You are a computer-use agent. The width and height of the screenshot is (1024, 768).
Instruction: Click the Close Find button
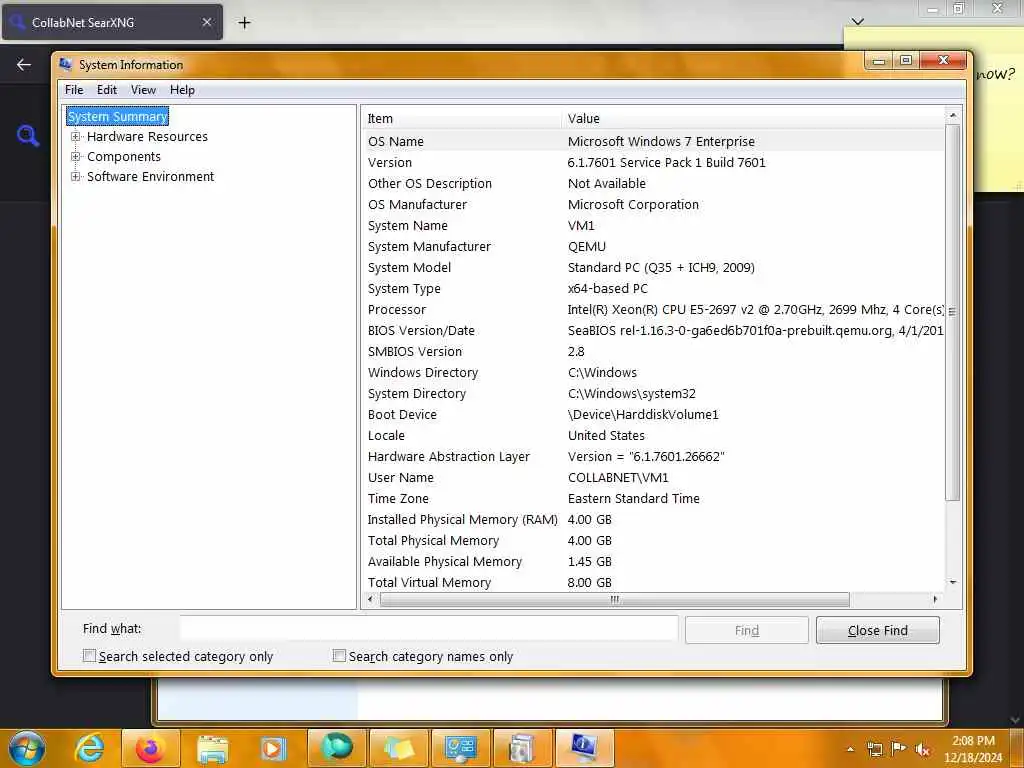pos(877,630)
